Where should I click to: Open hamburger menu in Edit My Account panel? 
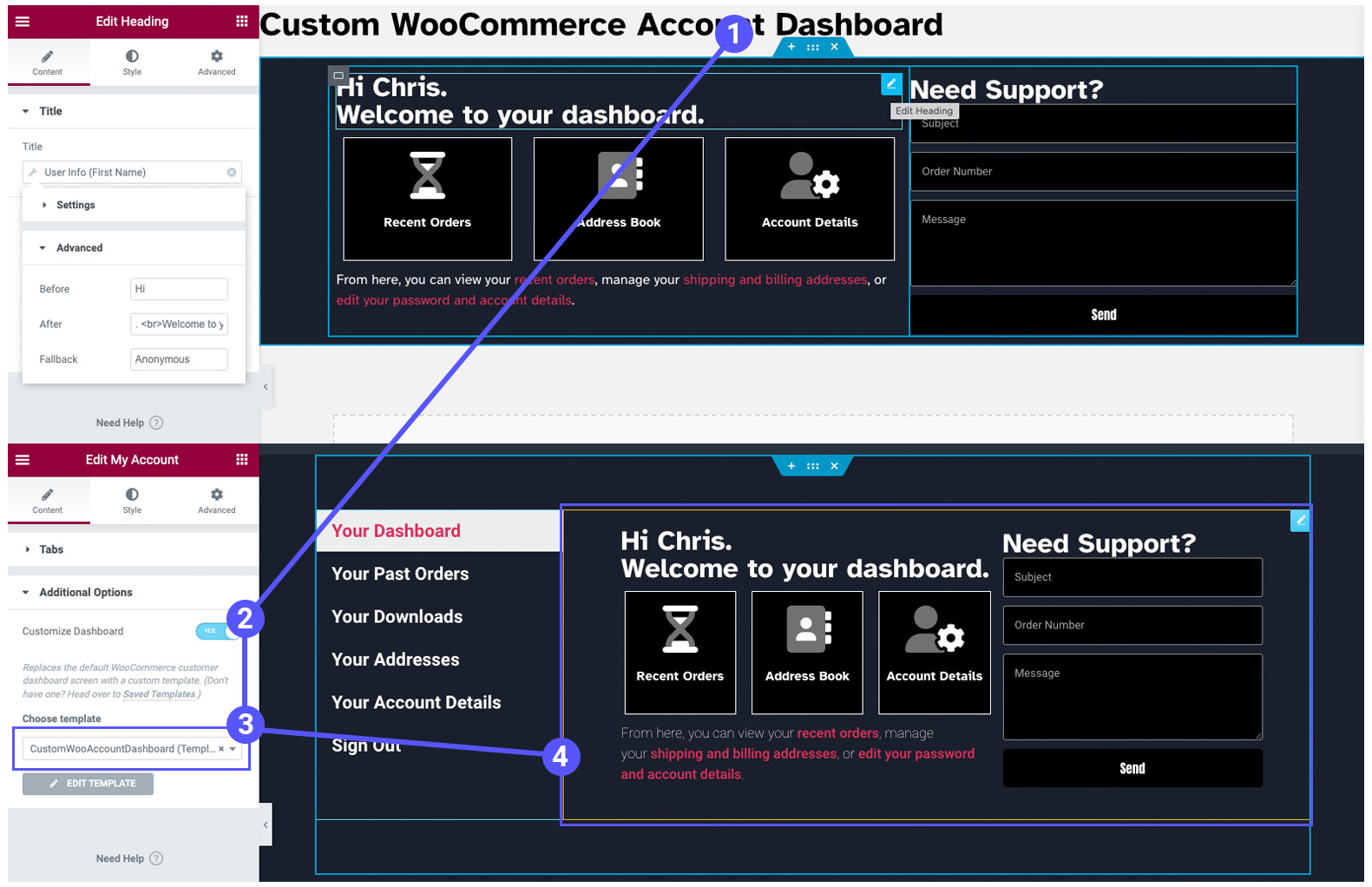[23, 460]
